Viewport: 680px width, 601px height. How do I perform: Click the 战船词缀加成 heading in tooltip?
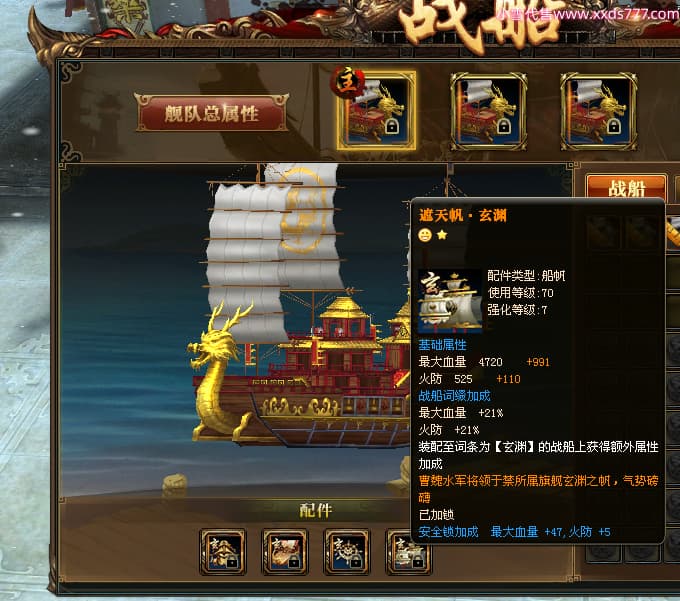tap(454, 395)
